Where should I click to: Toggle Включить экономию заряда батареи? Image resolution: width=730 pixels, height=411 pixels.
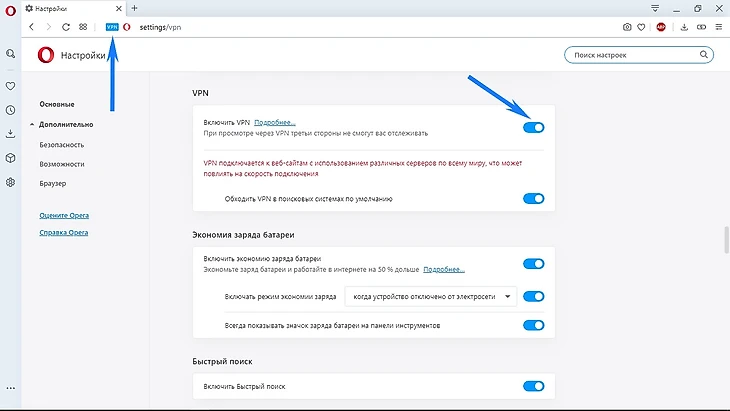coord(534,264)
